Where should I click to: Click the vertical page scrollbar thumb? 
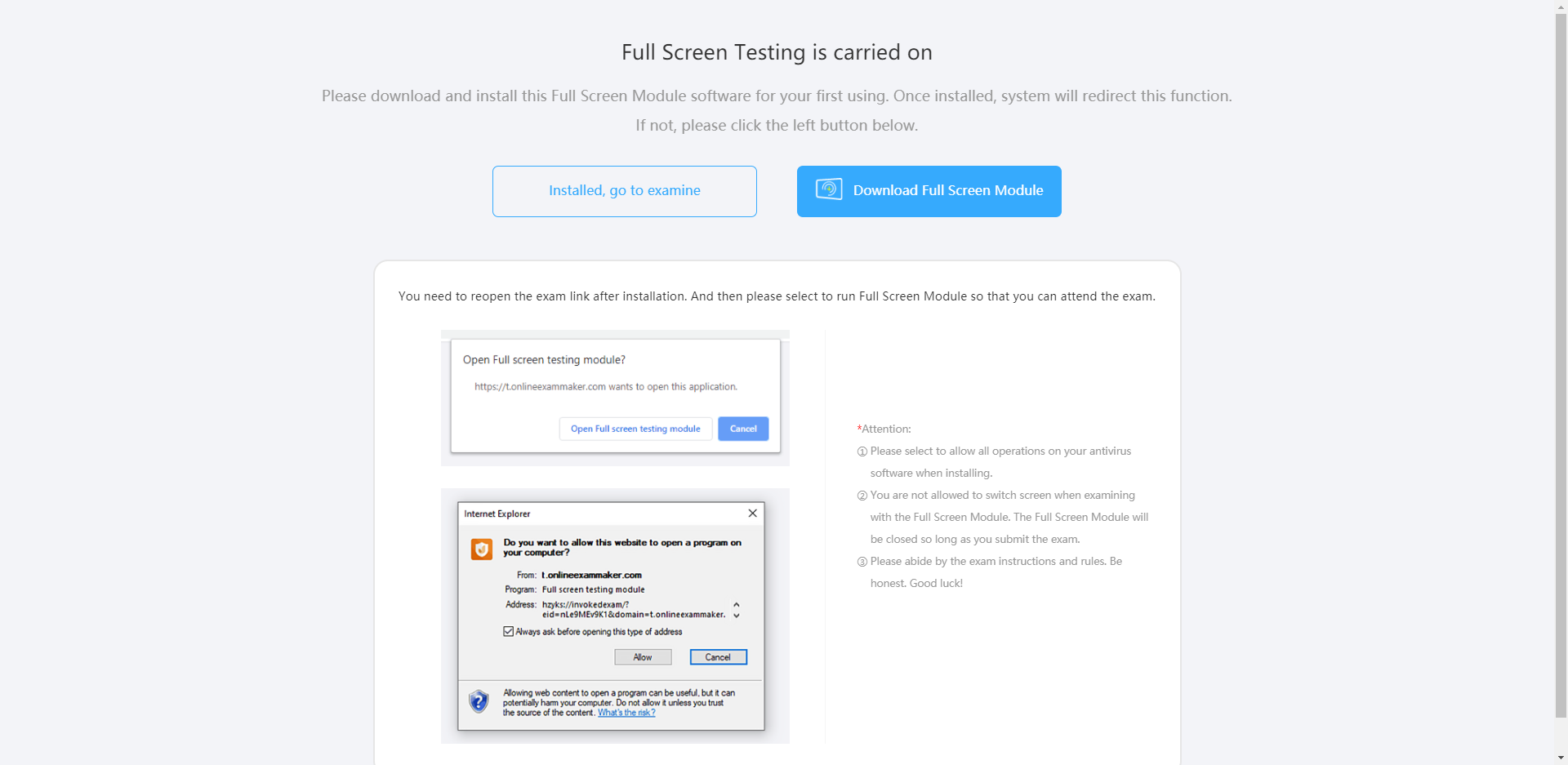pos(1561,366)
